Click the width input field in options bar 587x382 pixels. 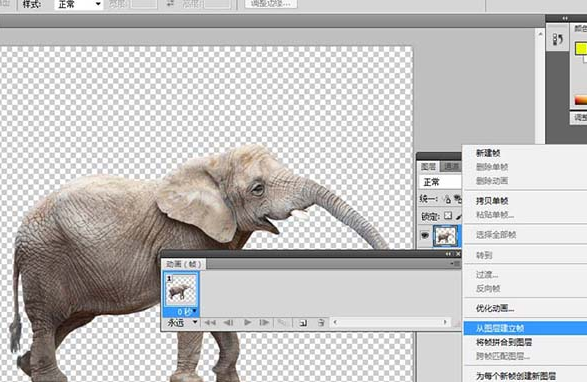(144, 4)
